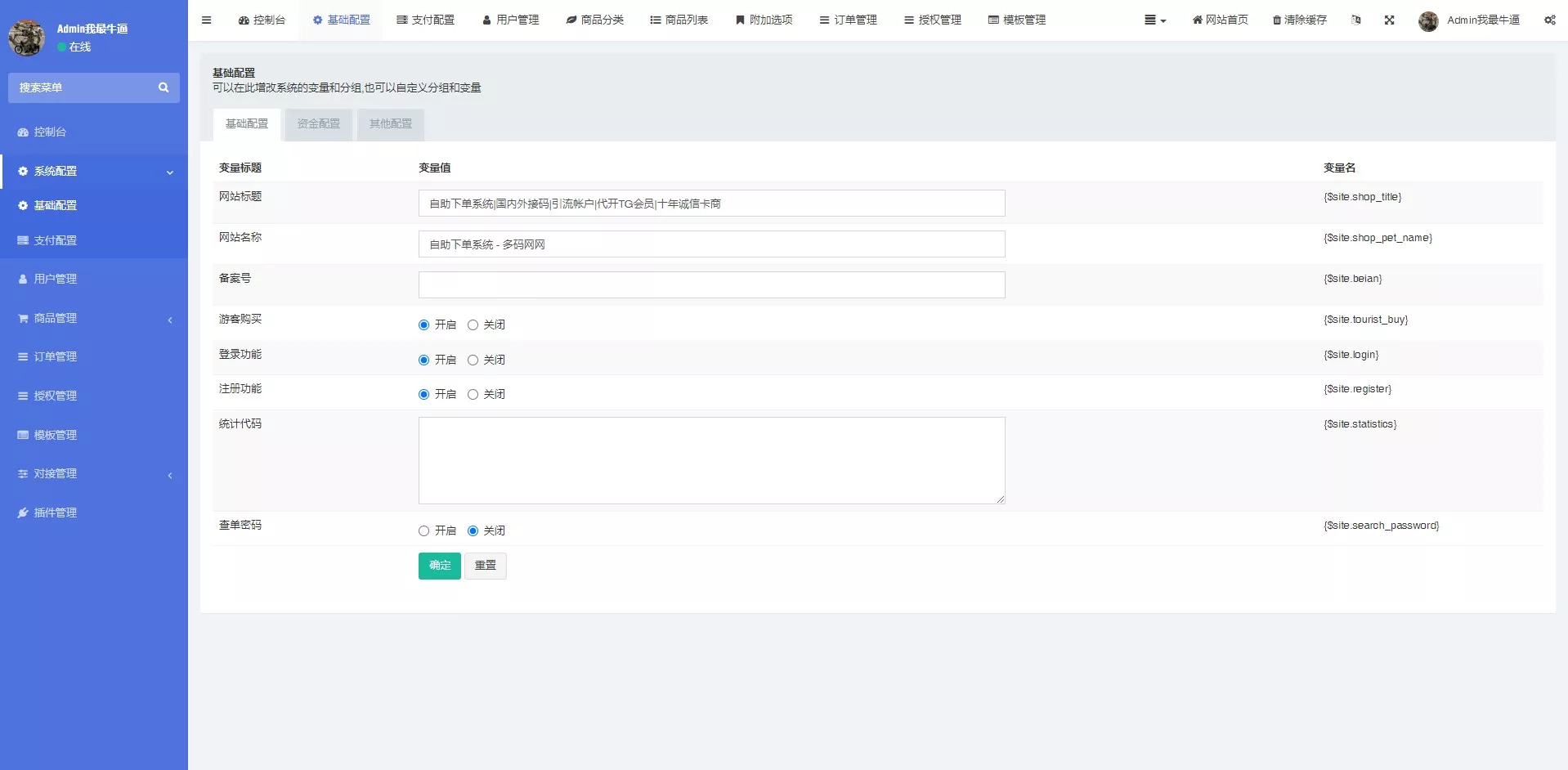The image size is (1568, 770).
Task: Switch to the 资金配置 tab
Action: pos(318,124)
